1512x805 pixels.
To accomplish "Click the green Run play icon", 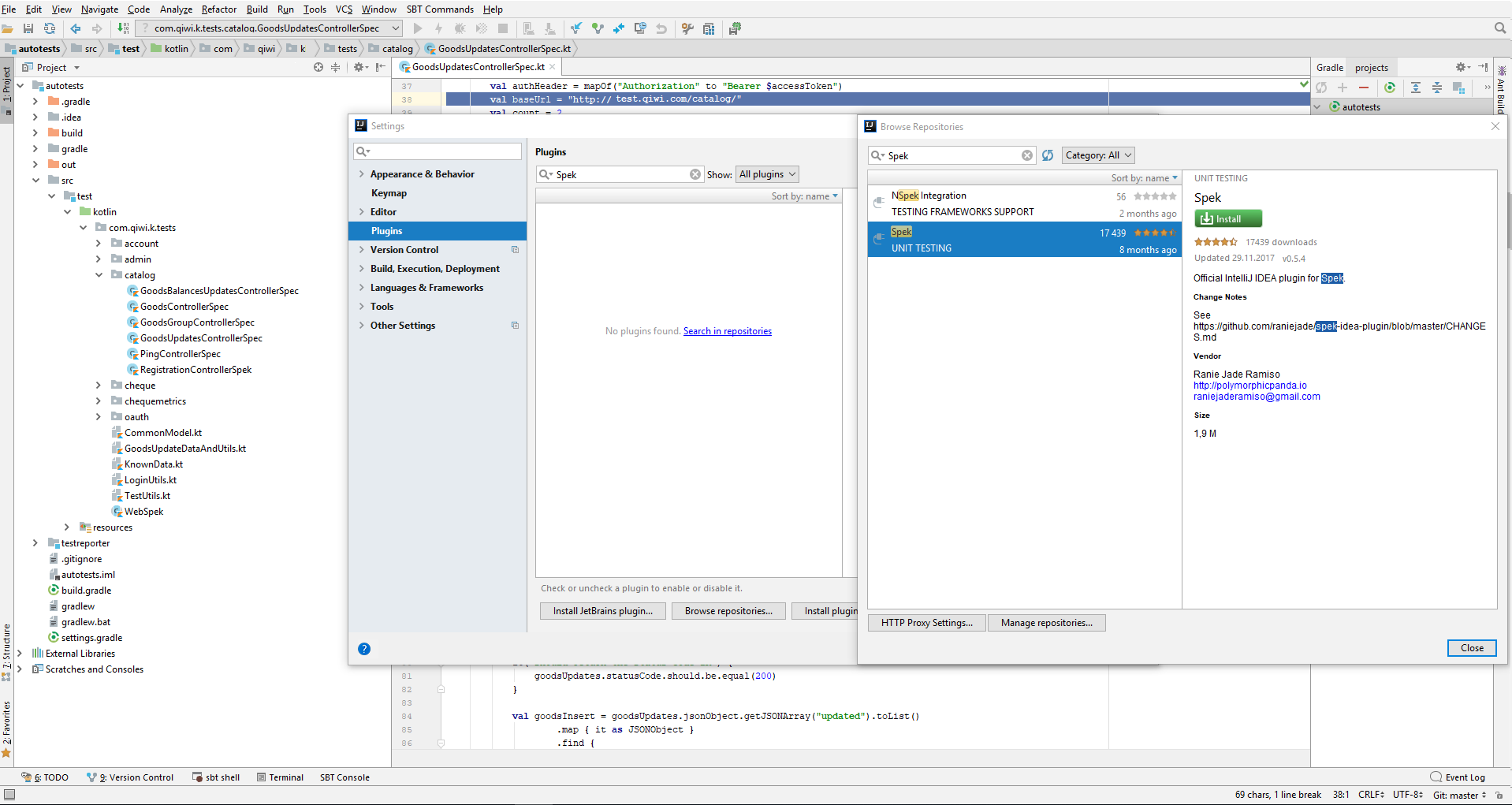I will click(x=418, y=28).
